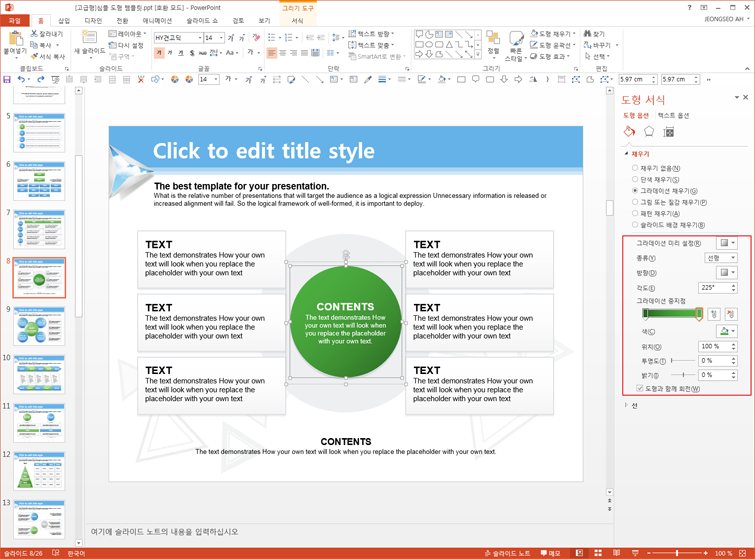Open the Design (디자인) tab

point(93,20)
